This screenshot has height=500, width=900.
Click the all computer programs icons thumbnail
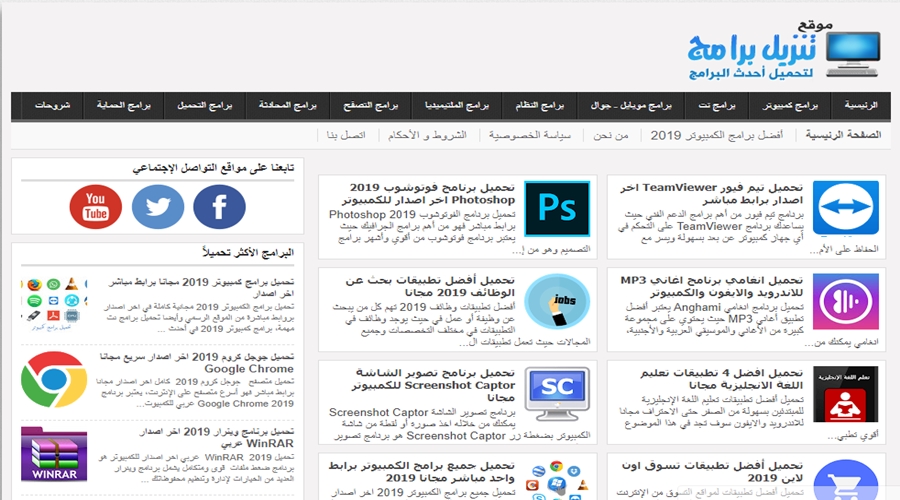click(557, 480)
